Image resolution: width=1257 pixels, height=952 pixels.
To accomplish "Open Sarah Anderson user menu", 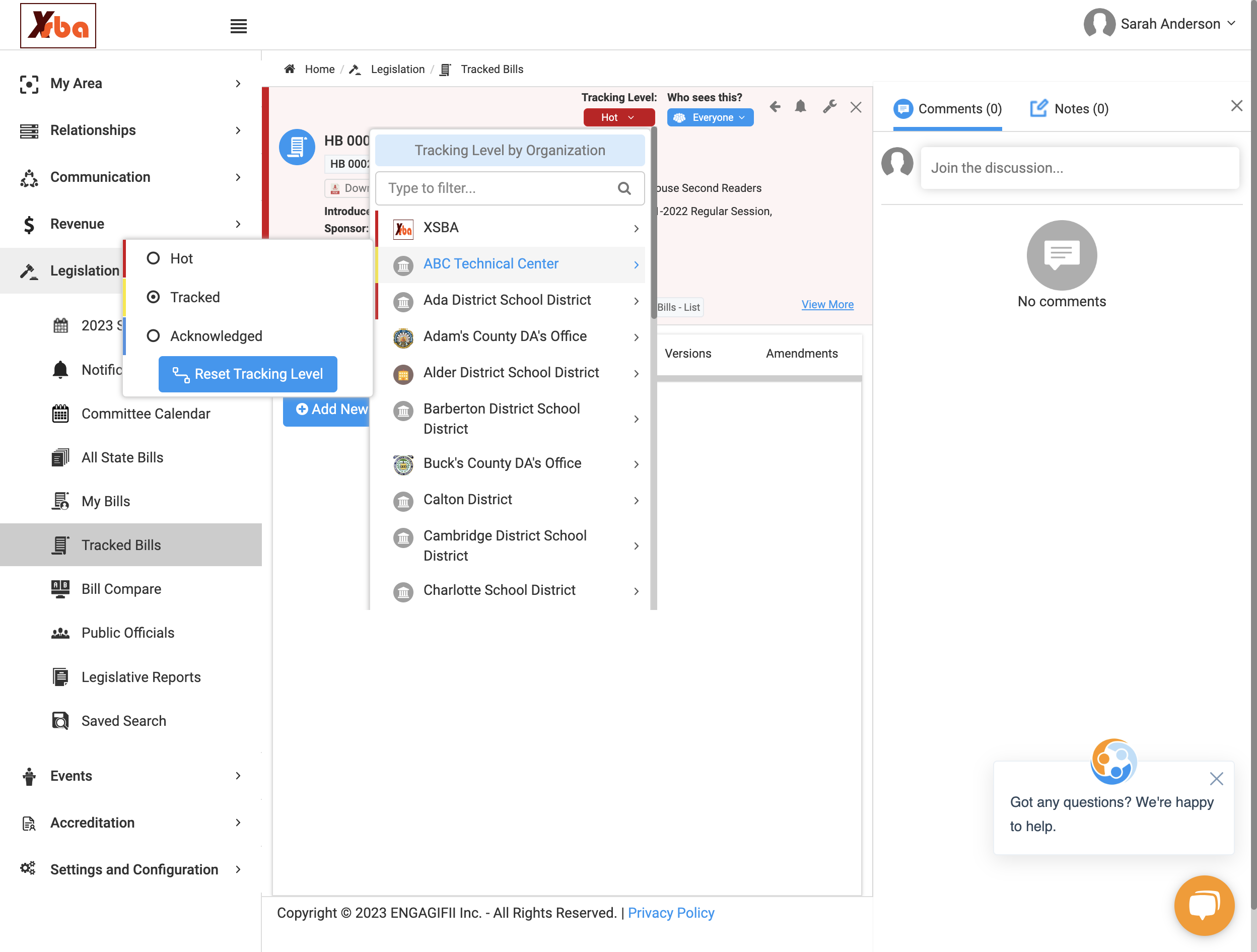I will (1160, 24).
